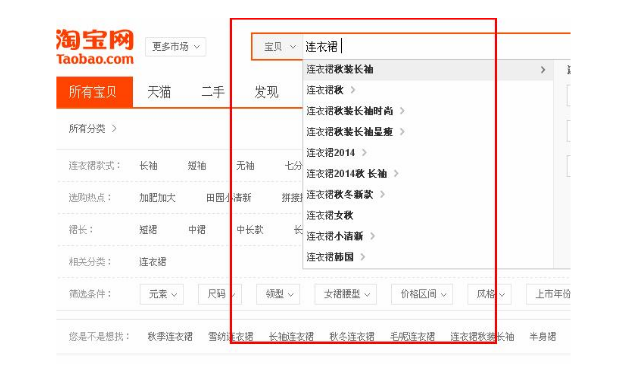Open the 宝贝 search type dropdown
The image size is (642, 387).
[280, 47]
